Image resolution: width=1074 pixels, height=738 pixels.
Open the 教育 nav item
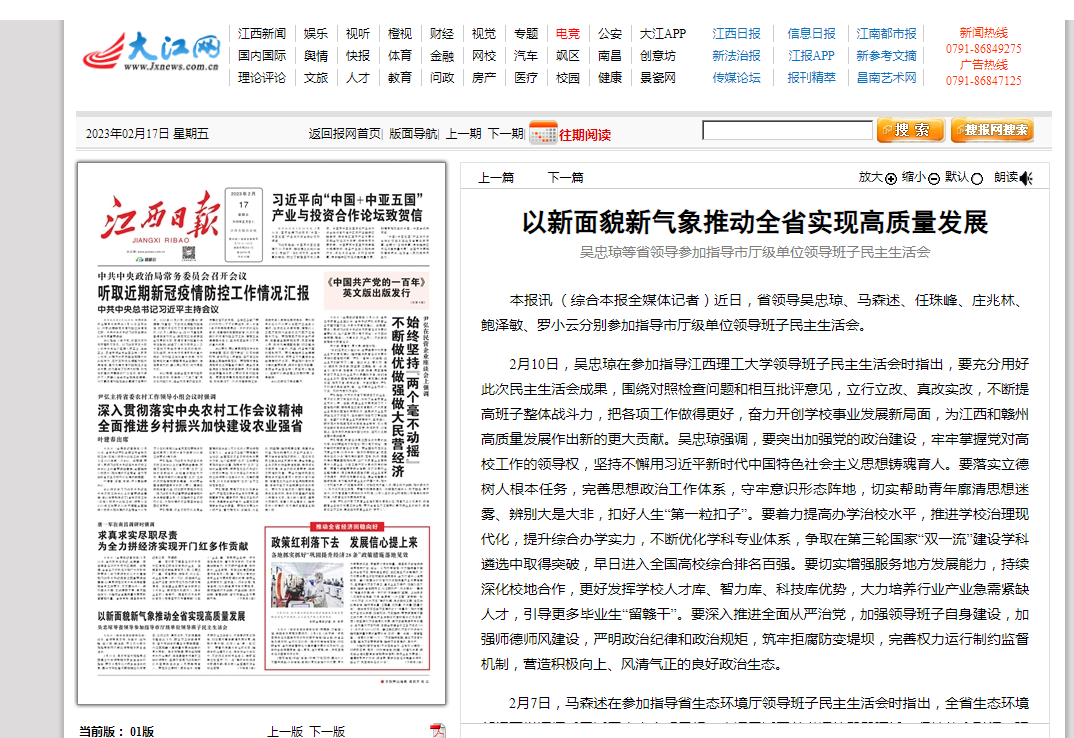point(399,77)
